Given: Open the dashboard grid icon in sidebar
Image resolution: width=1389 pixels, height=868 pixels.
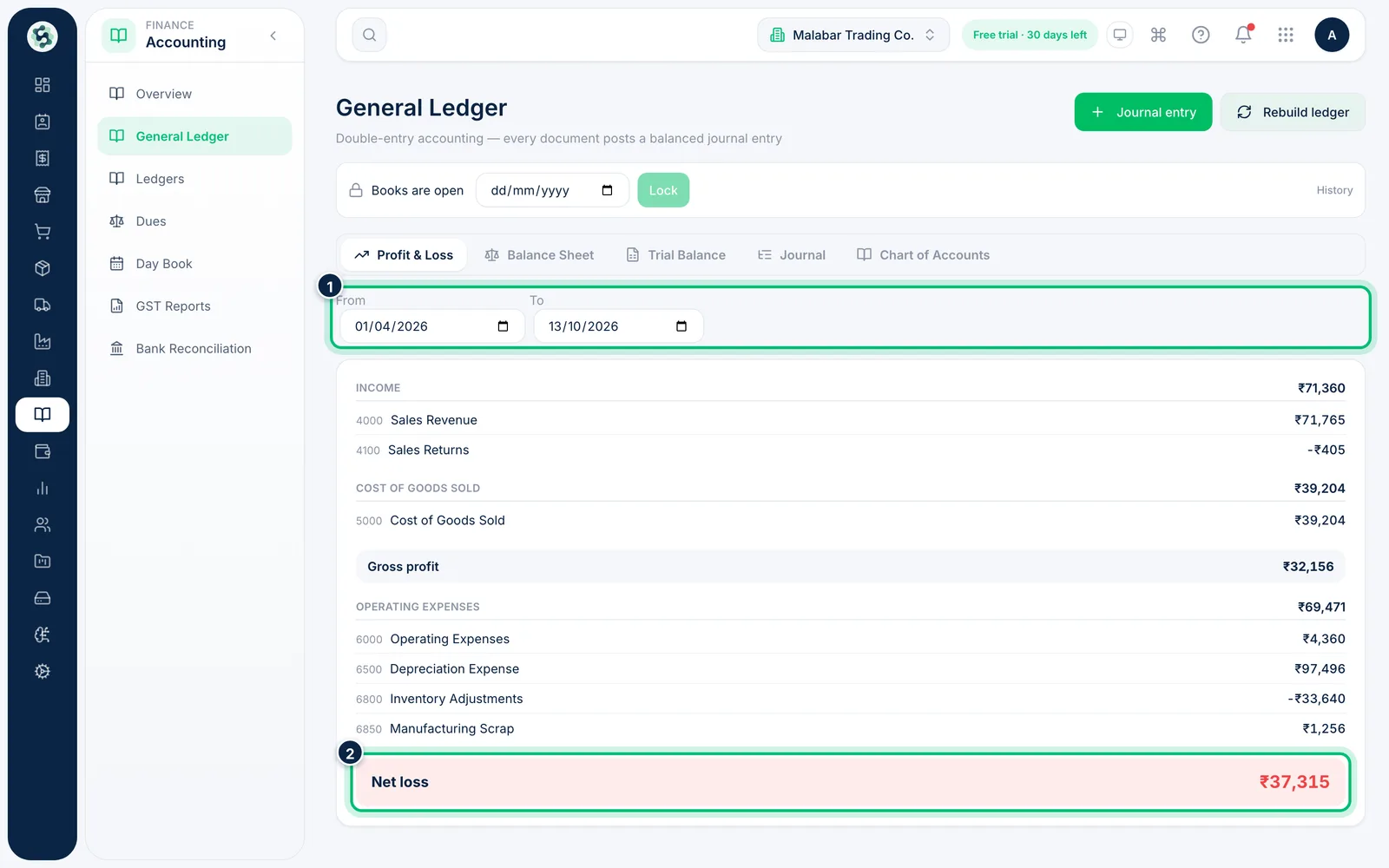Looking at the screenshot, I should point(42,85).
